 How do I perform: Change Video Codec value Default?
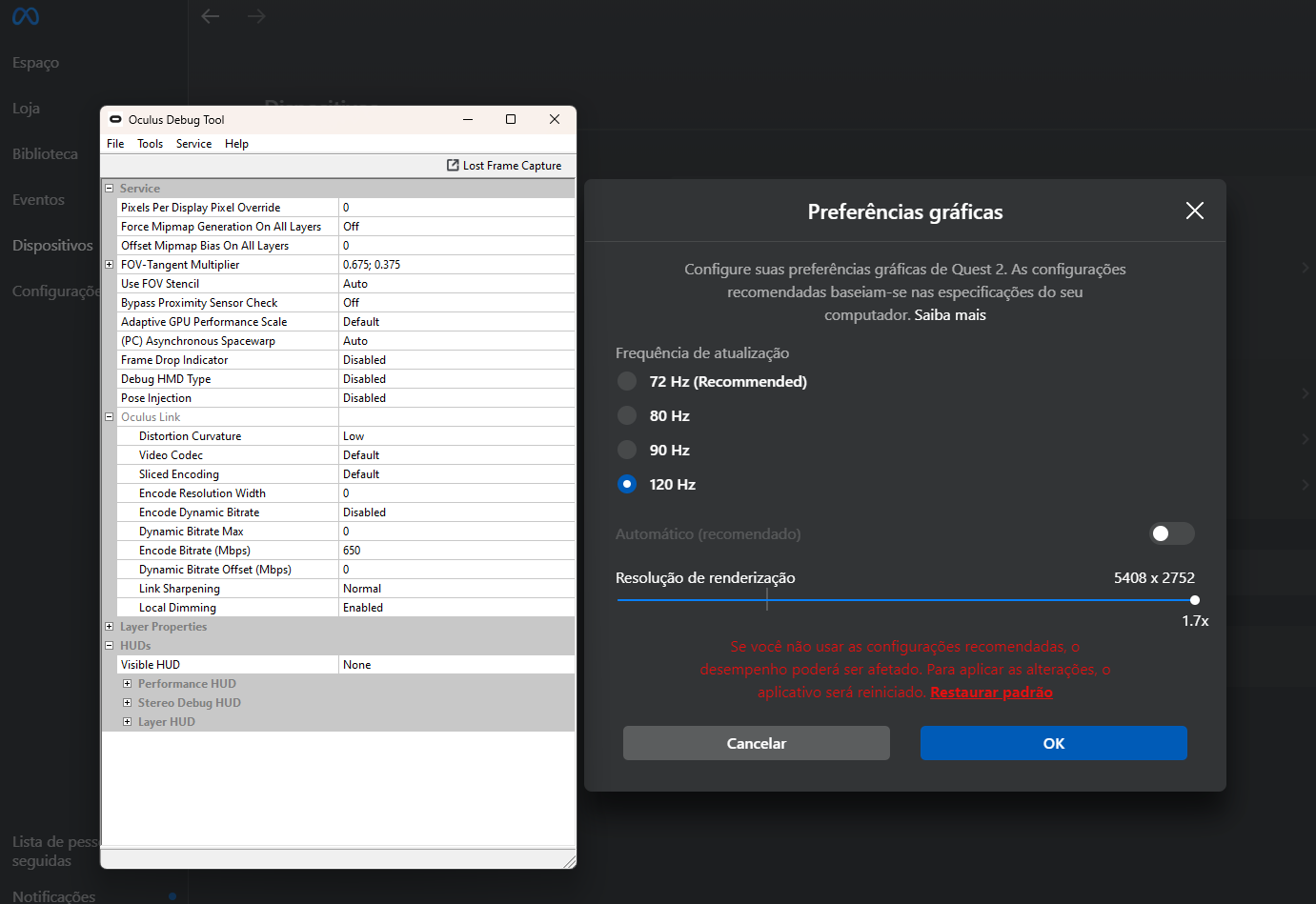tap(456, 455)
